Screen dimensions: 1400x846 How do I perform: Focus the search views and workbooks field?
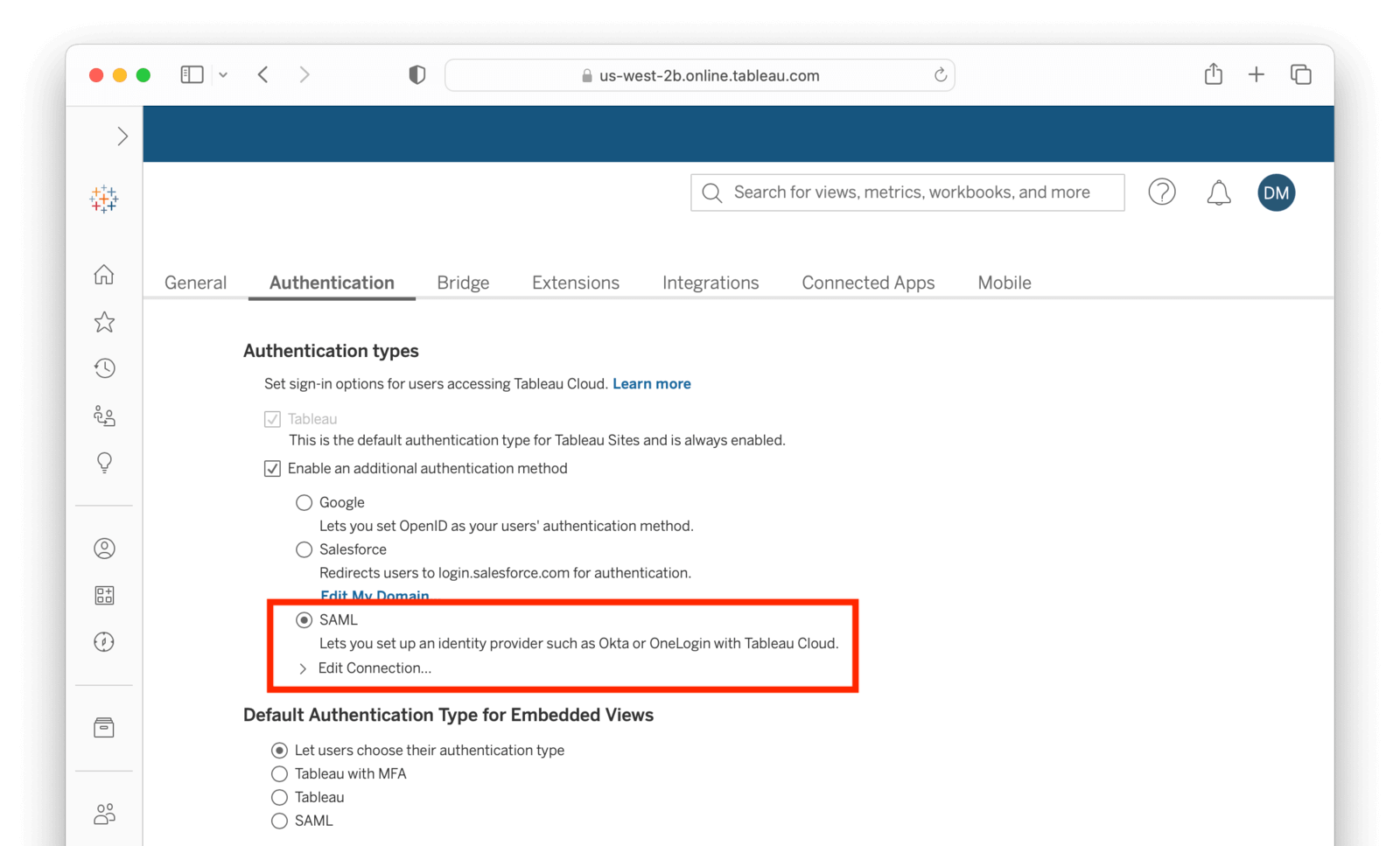(x=907, y=192)
